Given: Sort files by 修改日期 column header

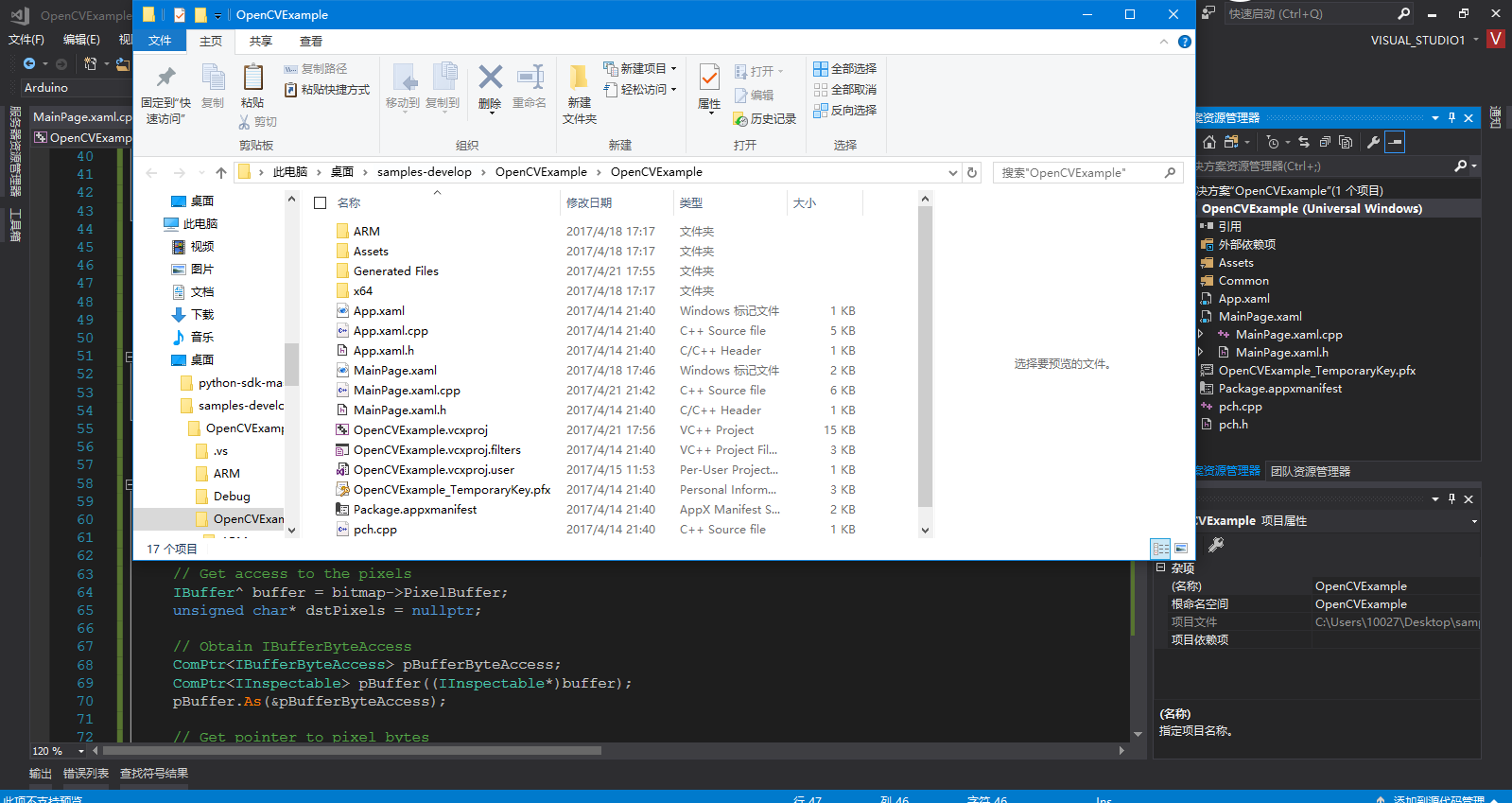Looking at the screenshot, I should pos(589,202).
